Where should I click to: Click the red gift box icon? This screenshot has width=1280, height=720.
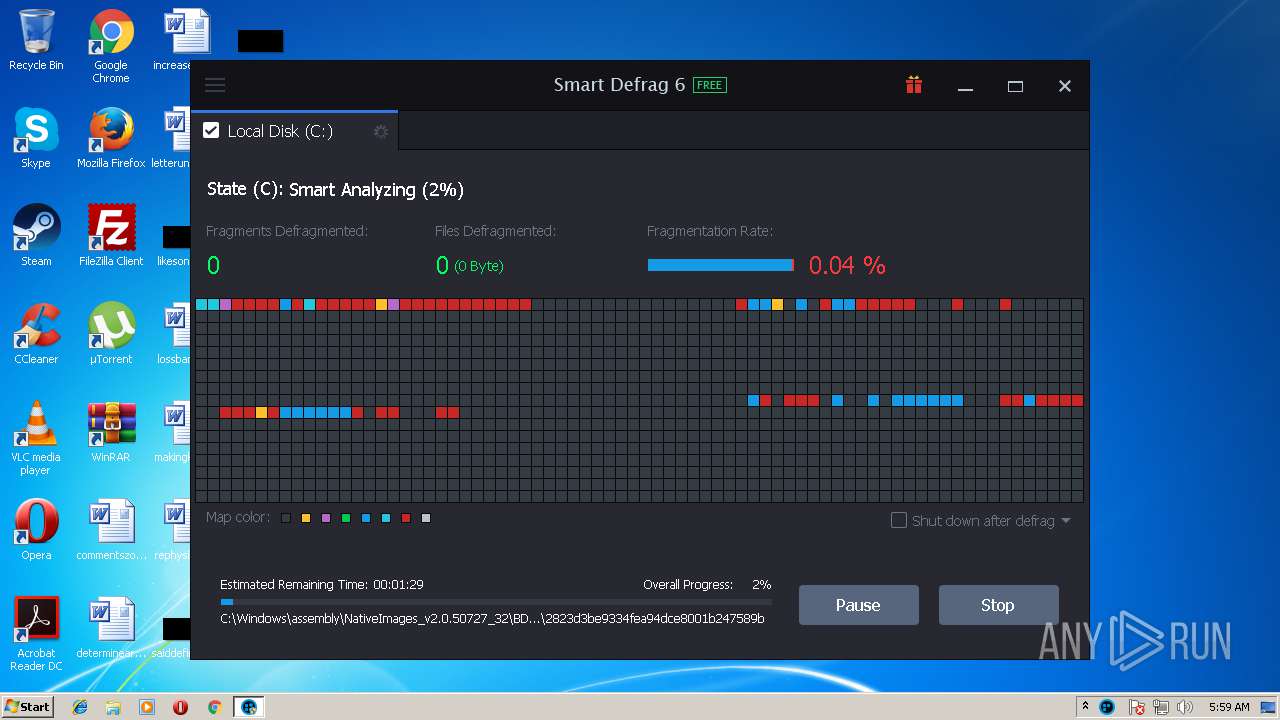(x=914, y=85)
